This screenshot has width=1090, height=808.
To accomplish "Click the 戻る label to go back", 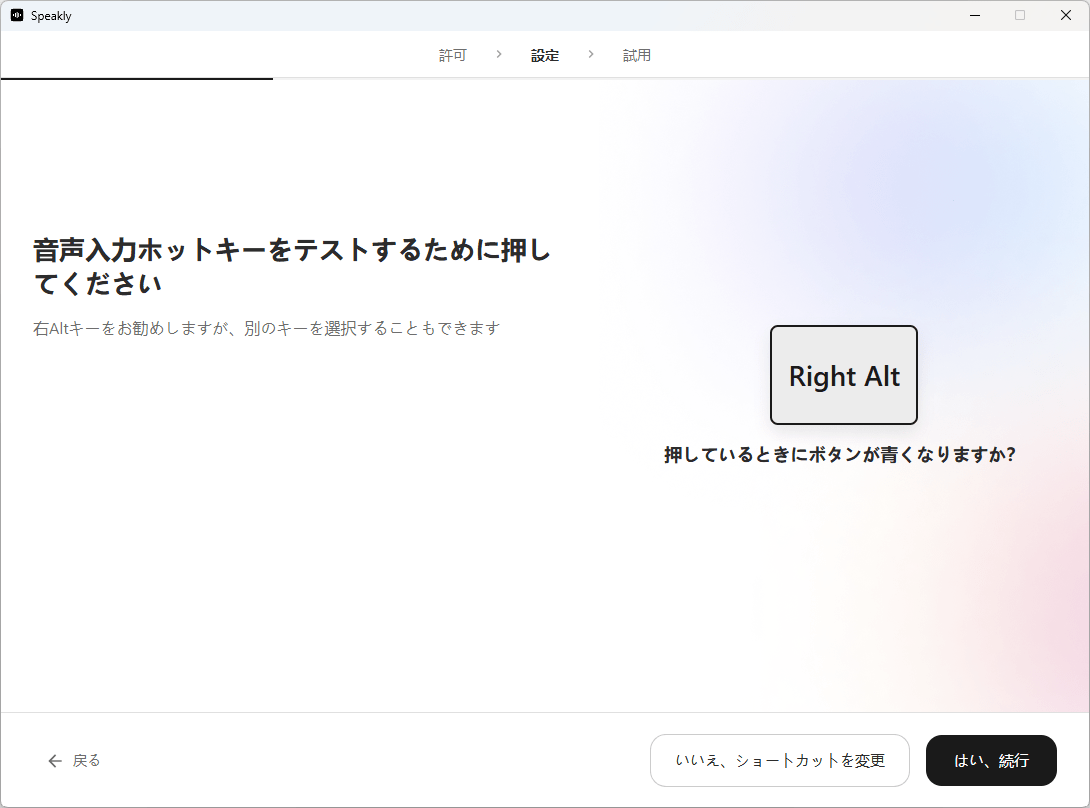I will click(x=87, y=761).
